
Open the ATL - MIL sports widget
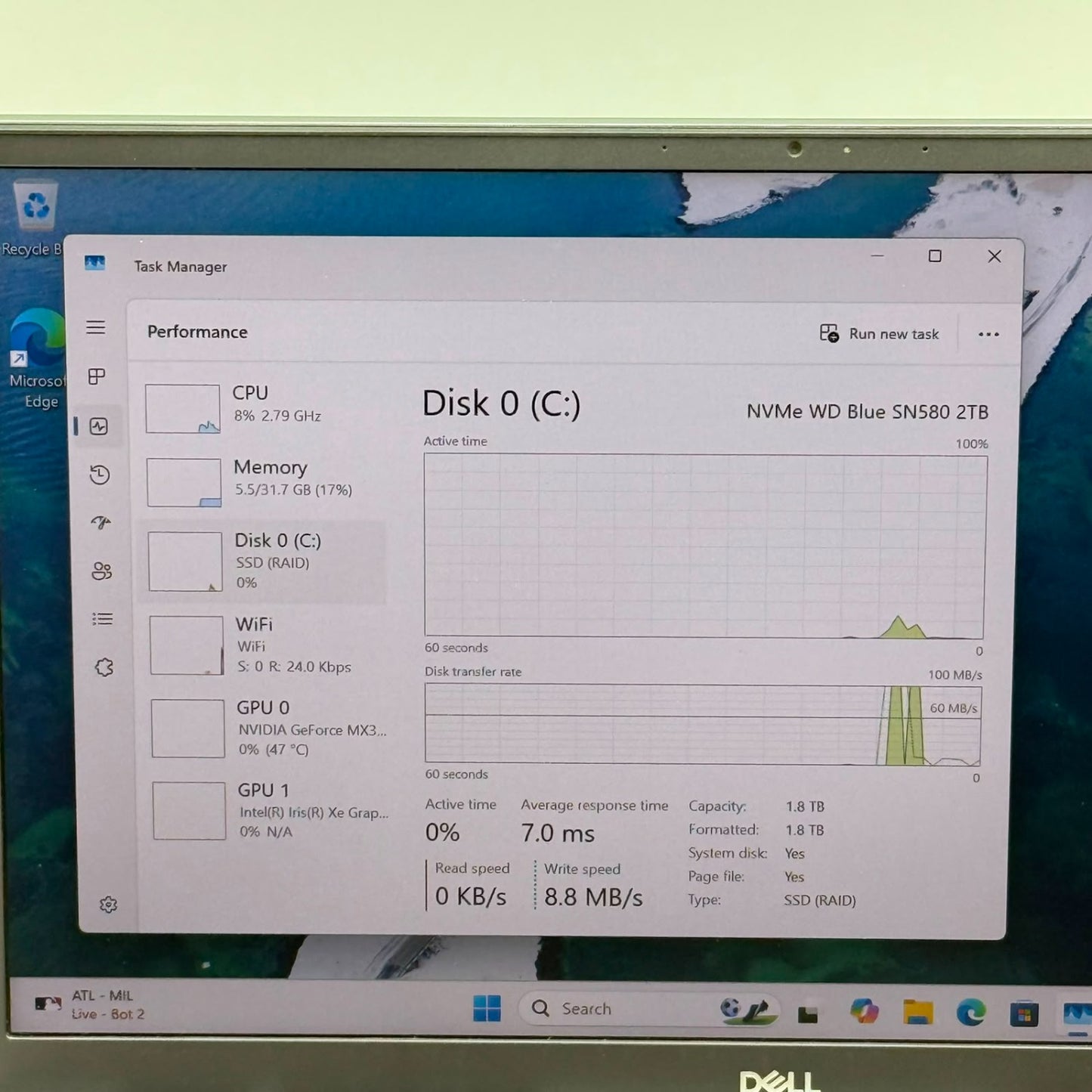91,1005
